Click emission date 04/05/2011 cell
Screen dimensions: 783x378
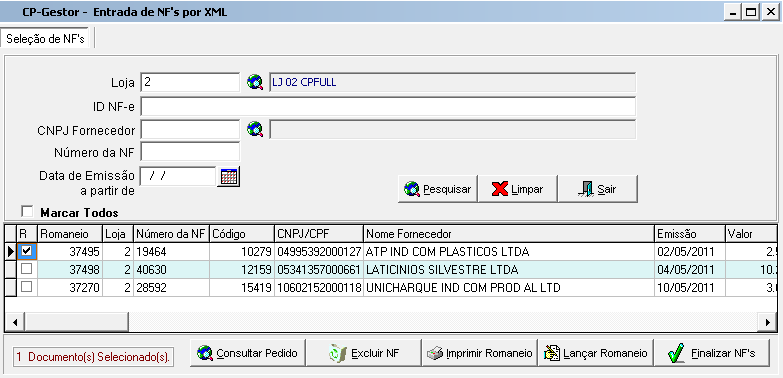click(x=690, y=270)
